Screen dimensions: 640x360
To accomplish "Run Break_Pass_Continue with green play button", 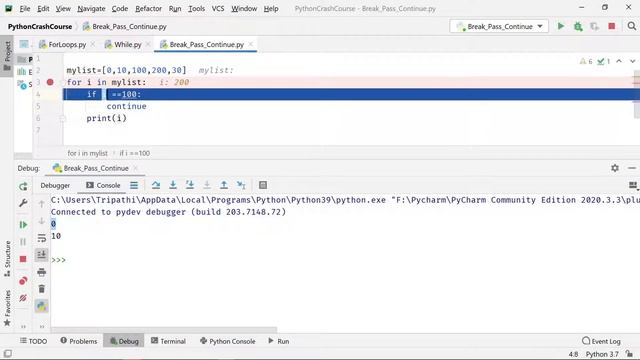I will pyautogui.click(x=561, y=26).
